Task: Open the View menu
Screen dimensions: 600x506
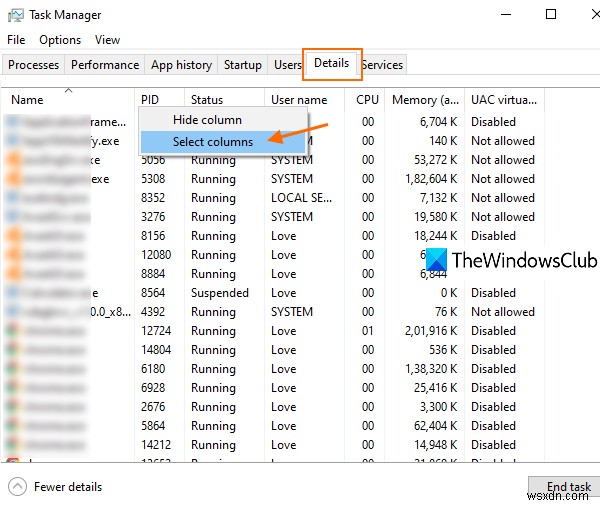Action: [x=108, y=40]
